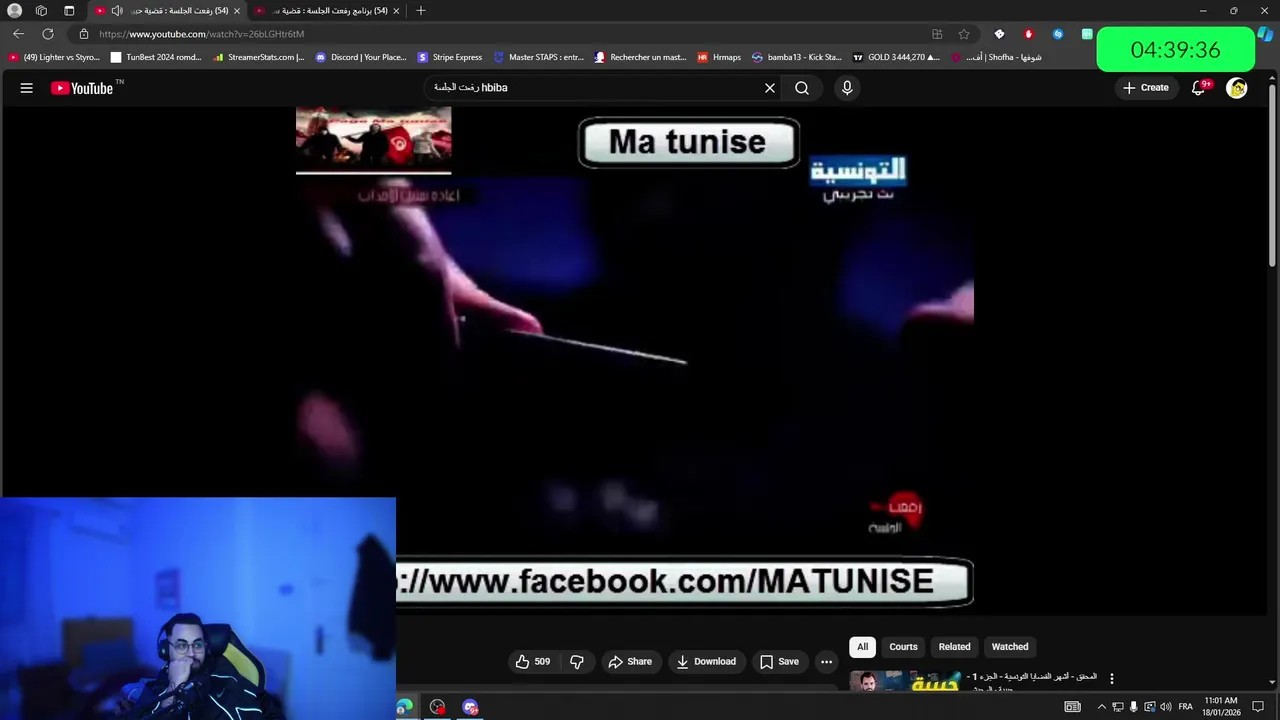Clear the YouTube search box text
This screenshot has height=720, width=1280.
(770, 88)
